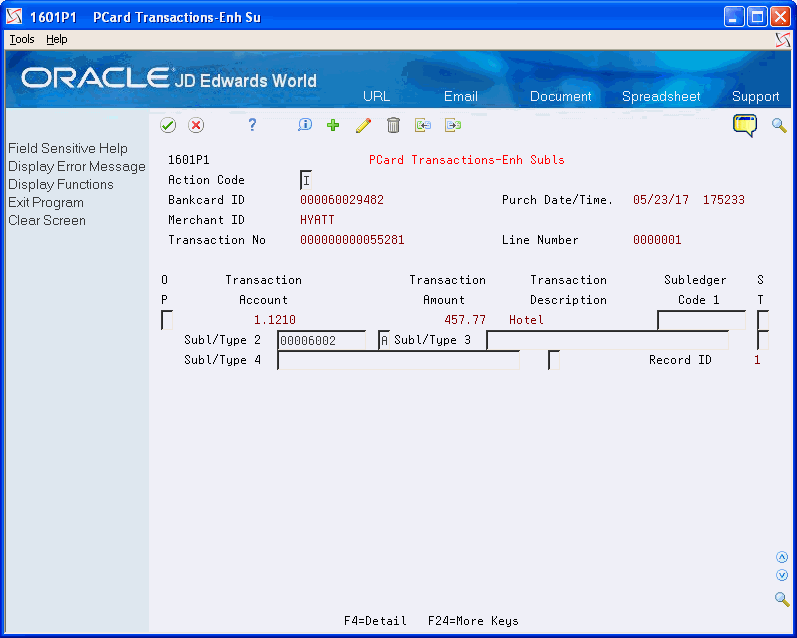Click purchase time 175233
797x638 pixels.
[x=724, y=200]
